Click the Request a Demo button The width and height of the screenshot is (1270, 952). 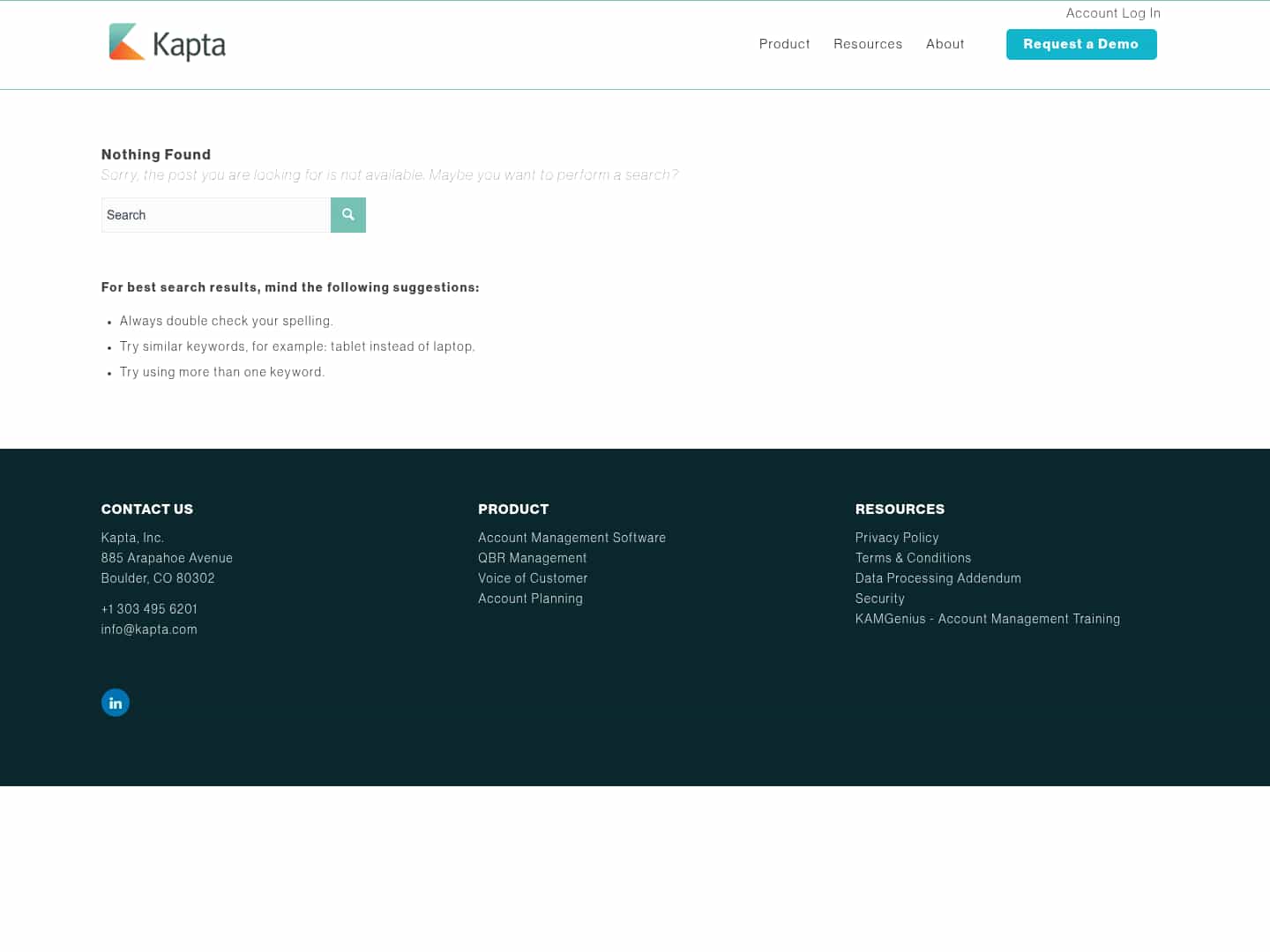[1080, 44]
